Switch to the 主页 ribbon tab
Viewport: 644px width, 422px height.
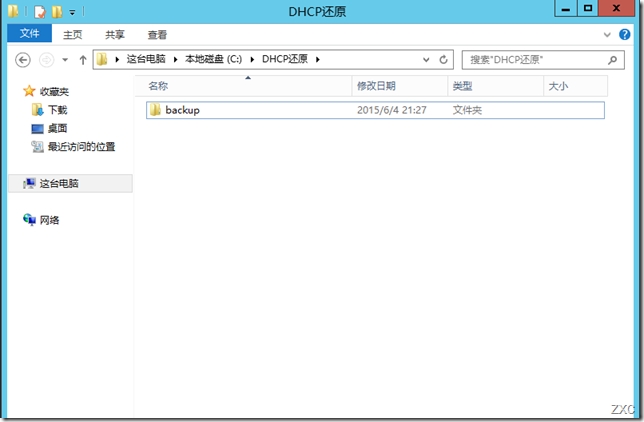[73, 35]
